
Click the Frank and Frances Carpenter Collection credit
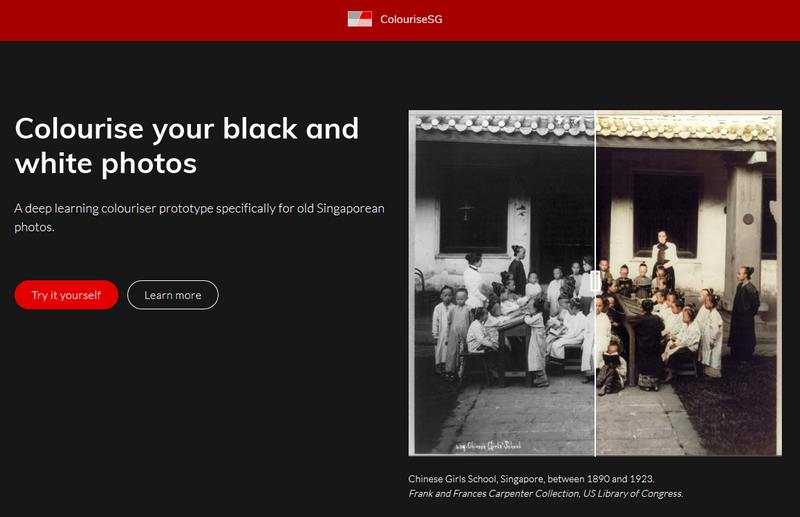coord(545,493)
